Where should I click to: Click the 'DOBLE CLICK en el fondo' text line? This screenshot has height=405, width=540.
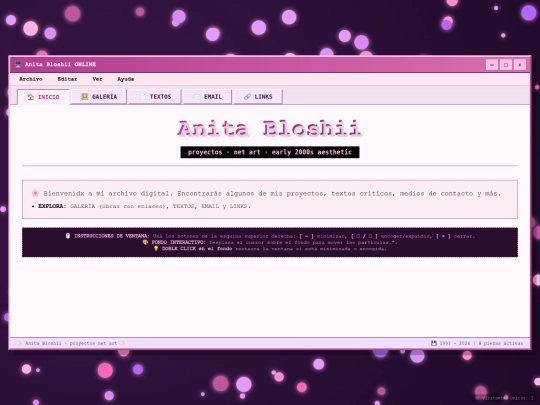click(x=274, y=249)
